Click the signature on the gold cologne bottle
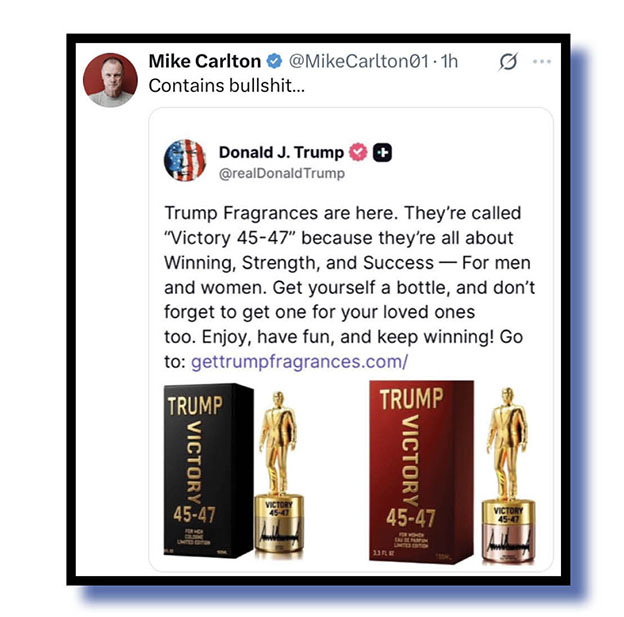Screen dimensions: 624x617 (279, 535)
